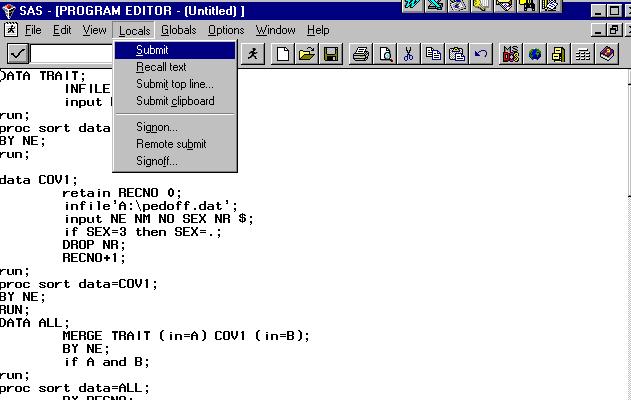Minimize the inner Program Editor window
Screen dimensions: 631x400
[598, 30]
